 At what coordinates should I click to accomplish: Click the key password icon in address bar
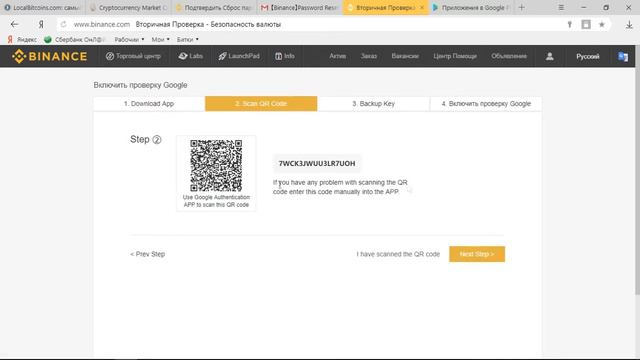coord(569,24)
